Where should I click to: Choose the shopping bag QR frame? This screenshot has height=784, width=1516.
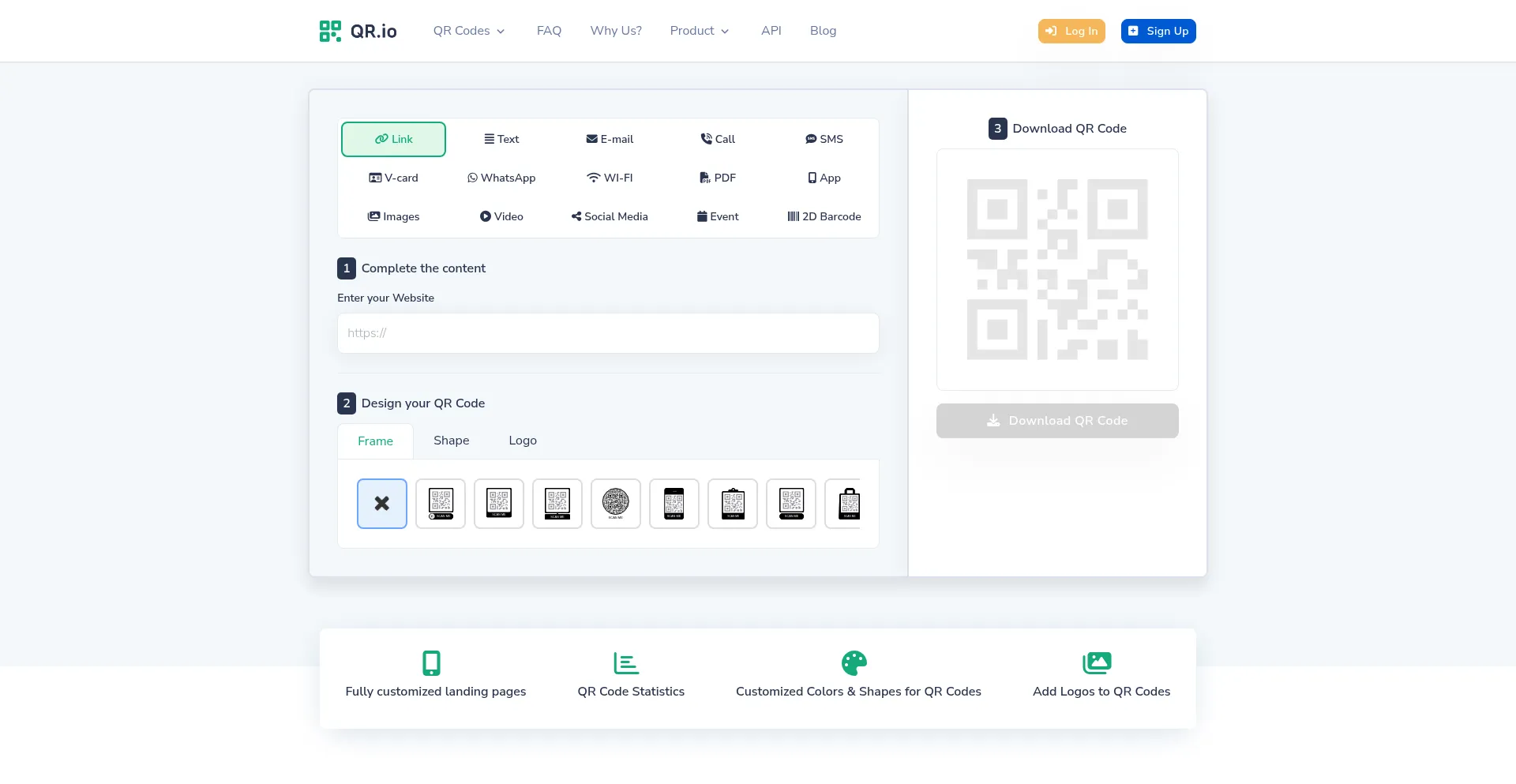click(x=843, y=504)
